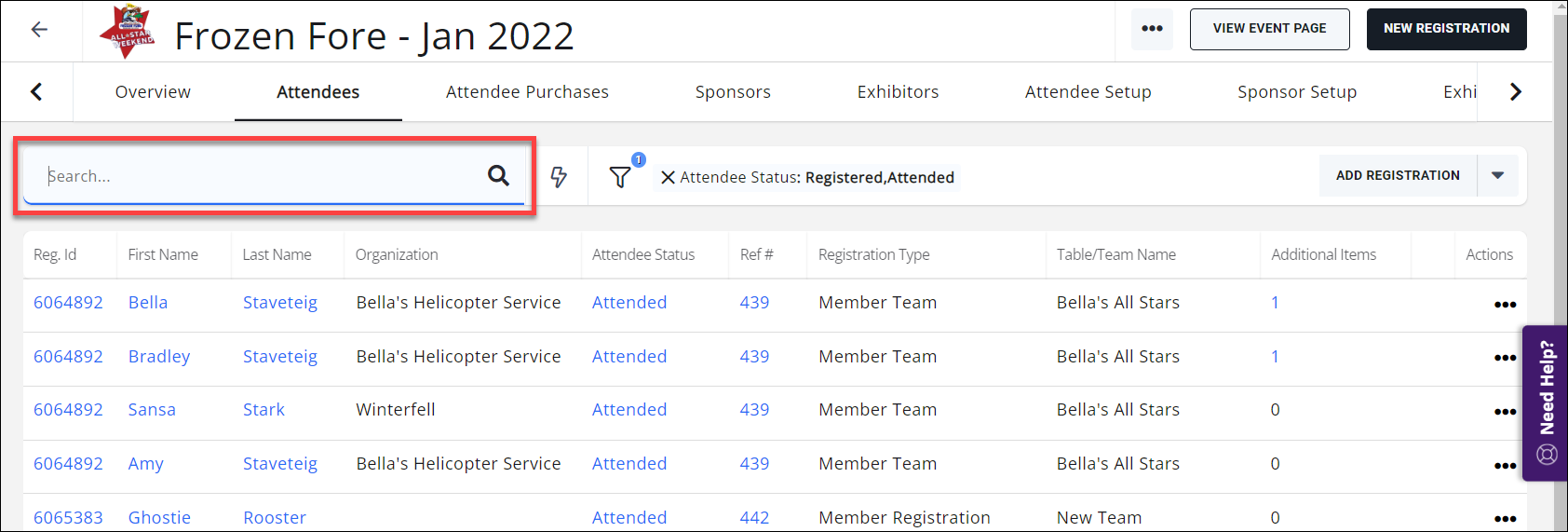Viewport: 1568px width, 532px height.
Task: Expand the Add Registration dropdown arrow
Action: (1497, 175)
